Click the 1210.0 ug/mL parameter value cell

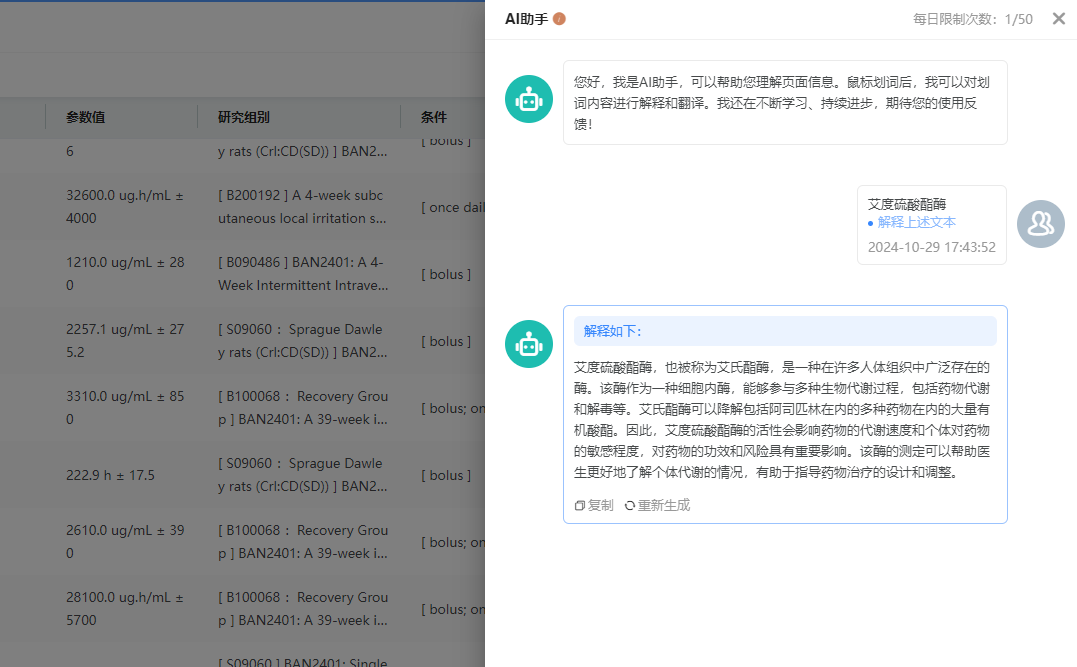pyautogui.click(x=123, y=273)
